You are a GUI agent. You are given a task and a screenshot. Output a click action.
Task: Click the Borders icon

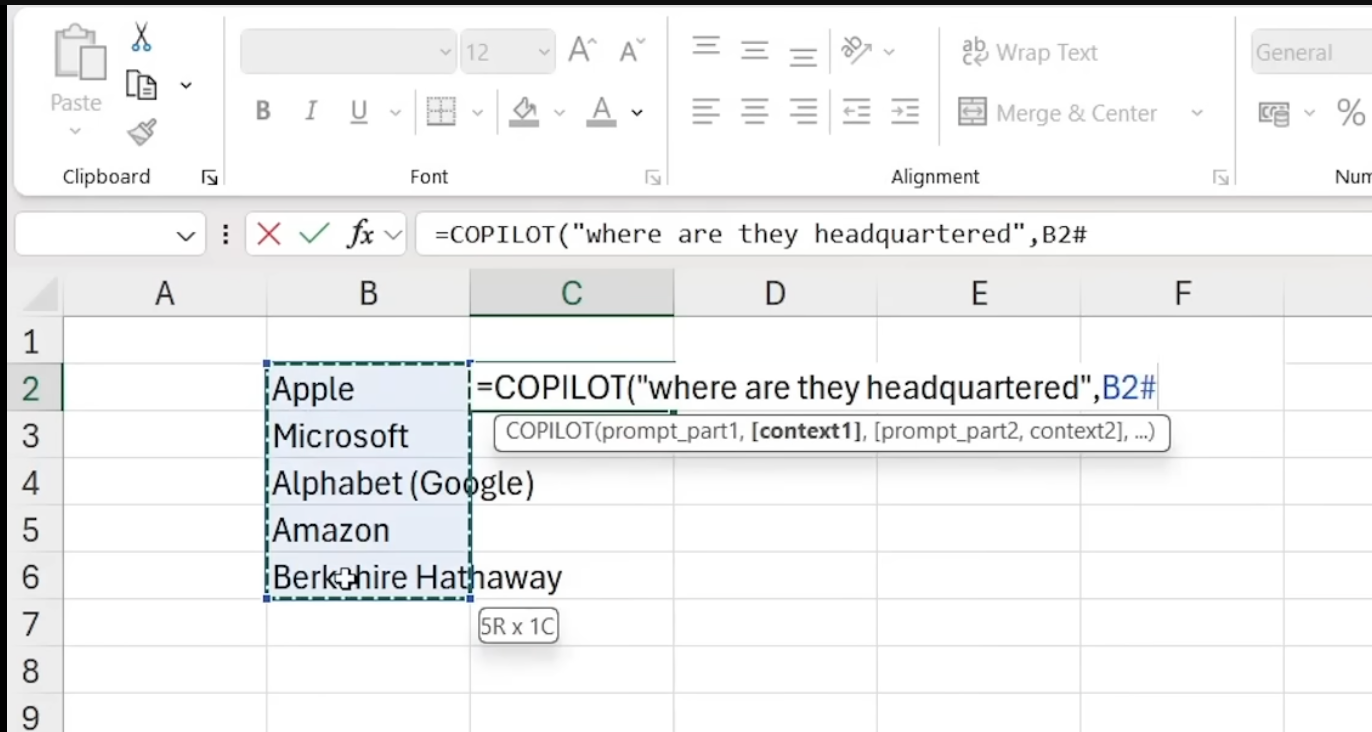click(x=441, y=111)
